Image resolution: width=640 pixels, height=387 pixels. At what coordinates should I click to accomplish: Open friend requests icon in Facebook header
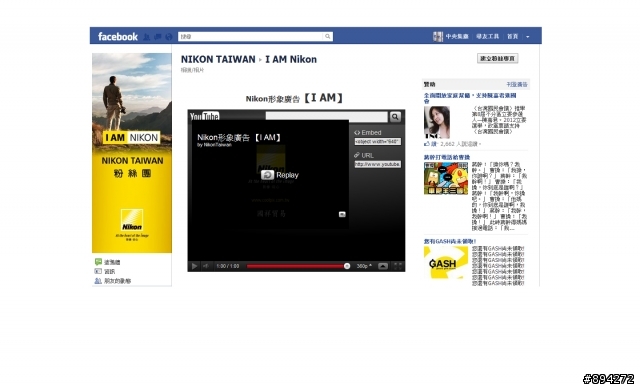pyautogui.click(x=147, y=37)
